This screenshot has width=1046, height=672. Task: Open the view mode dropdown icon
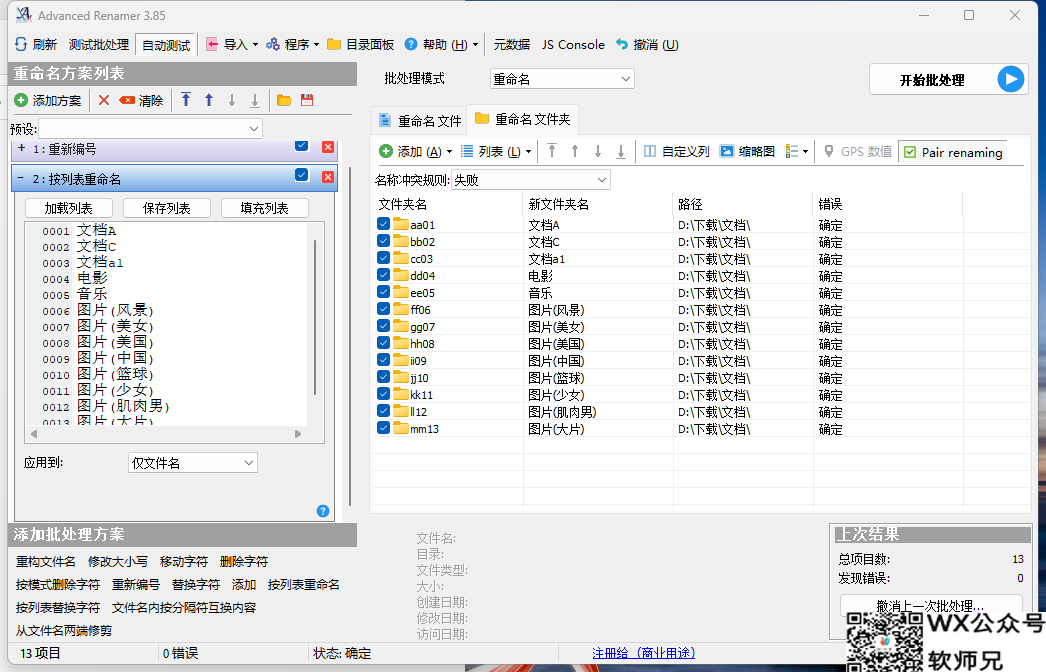click(797, 151)
